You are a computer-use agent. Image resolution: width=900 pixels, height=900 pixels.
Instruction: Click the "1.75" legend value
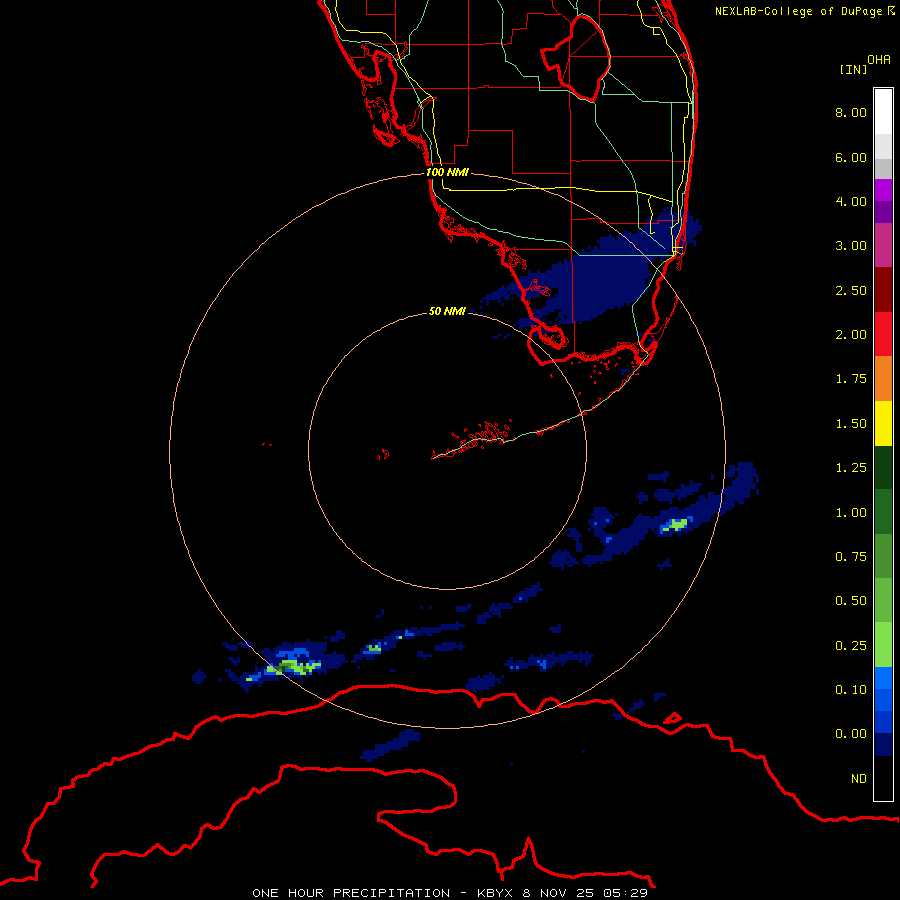click(x=851, y=379)
